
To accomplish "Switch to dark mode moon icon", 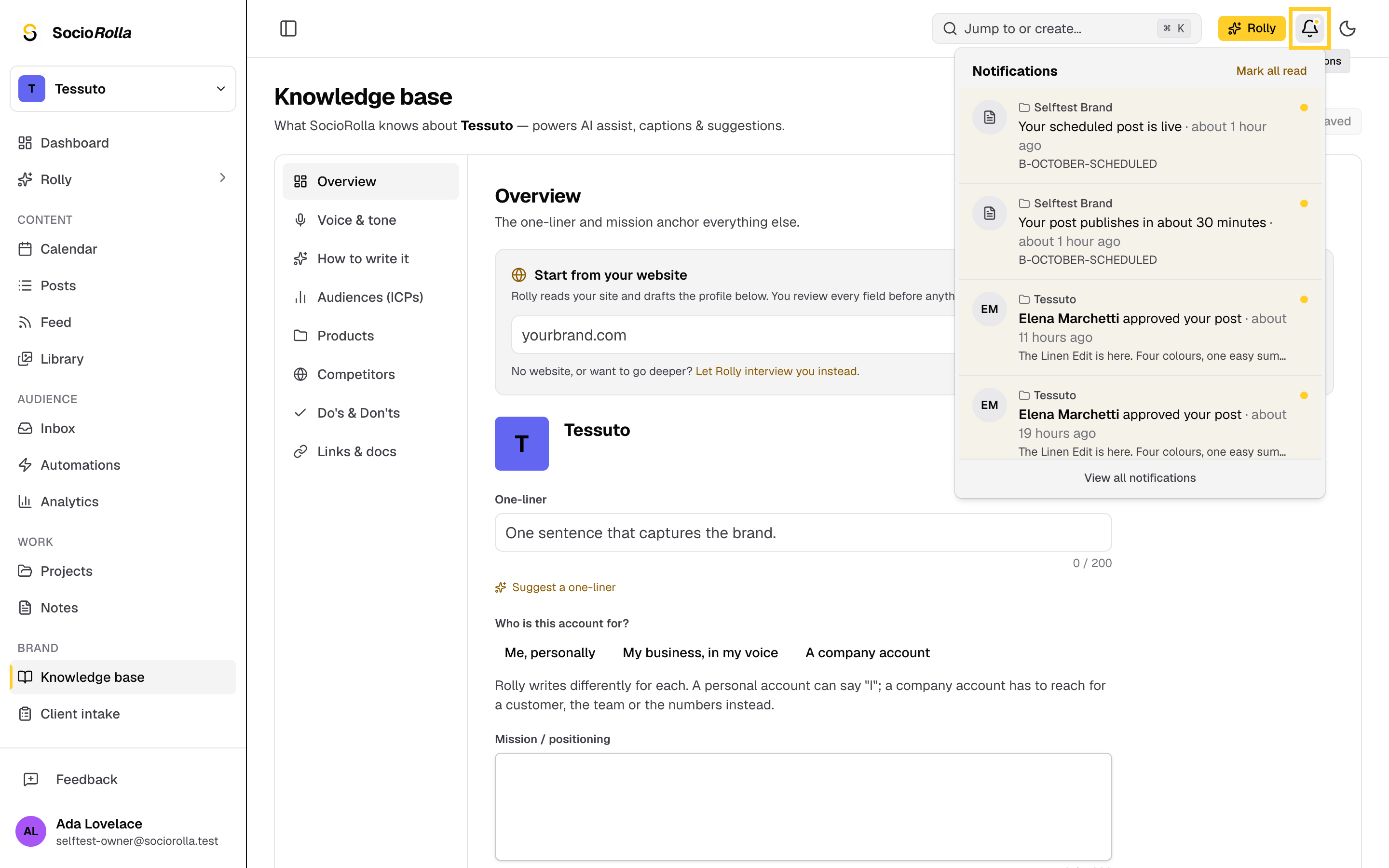I will point(1347,28).
